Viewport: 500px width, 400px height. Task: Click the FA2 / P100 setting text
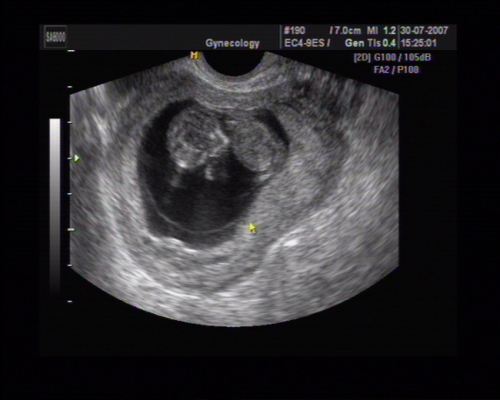(396, 70)
